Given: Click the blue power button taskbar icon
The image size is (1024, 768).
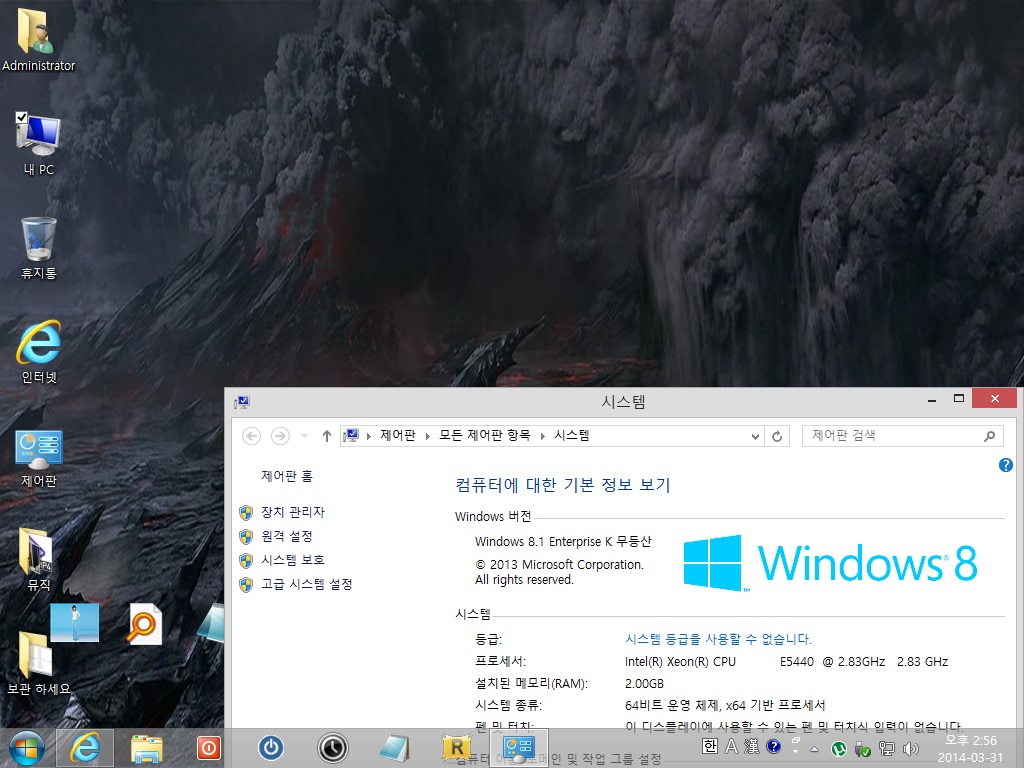Looking at the screenshot, I should [x=270, y=748].
